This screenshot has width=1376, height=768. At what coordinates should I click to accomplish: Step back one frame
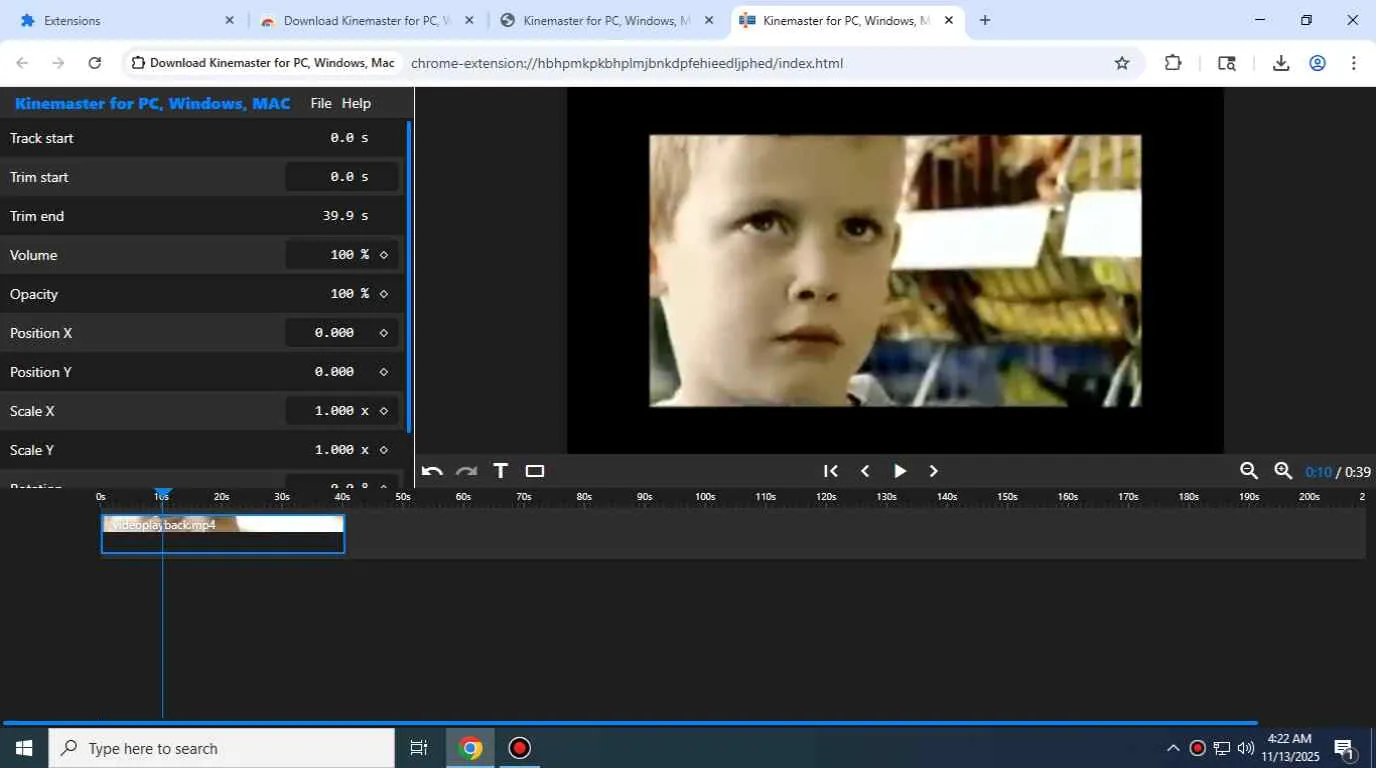865,471
